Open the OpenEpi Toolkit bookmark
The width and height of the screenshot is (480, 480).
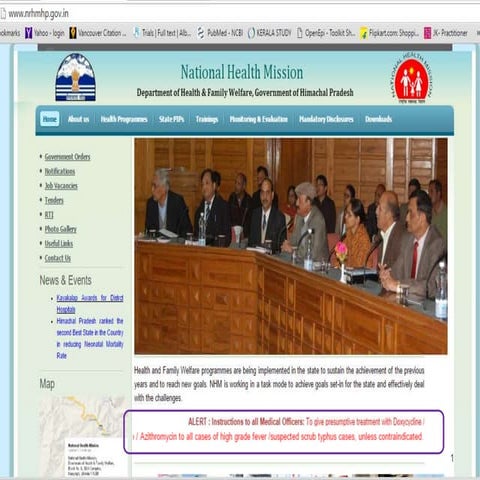tap(326, 33)
